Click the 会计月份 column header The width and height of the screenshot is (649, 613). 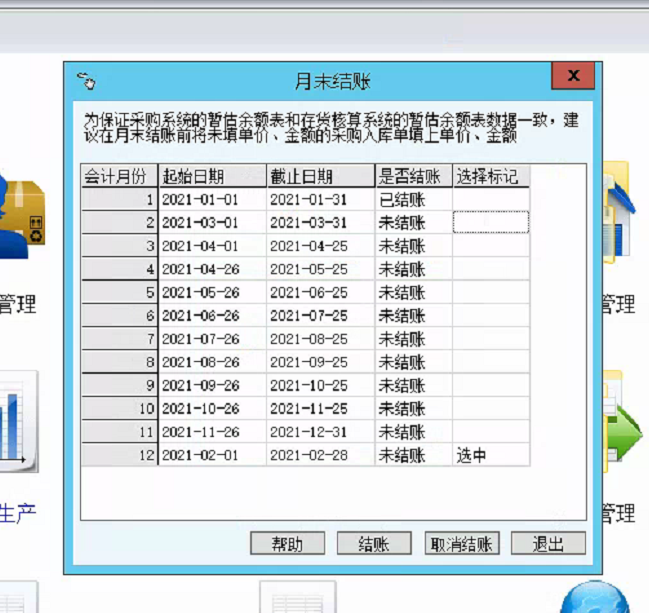(x=119, y=176)
